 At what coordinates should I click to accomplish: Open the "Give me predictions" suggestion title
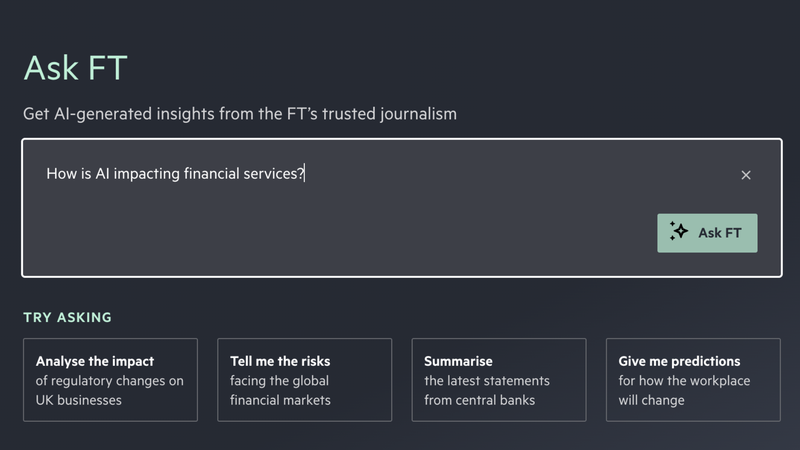tap(679, 361)
